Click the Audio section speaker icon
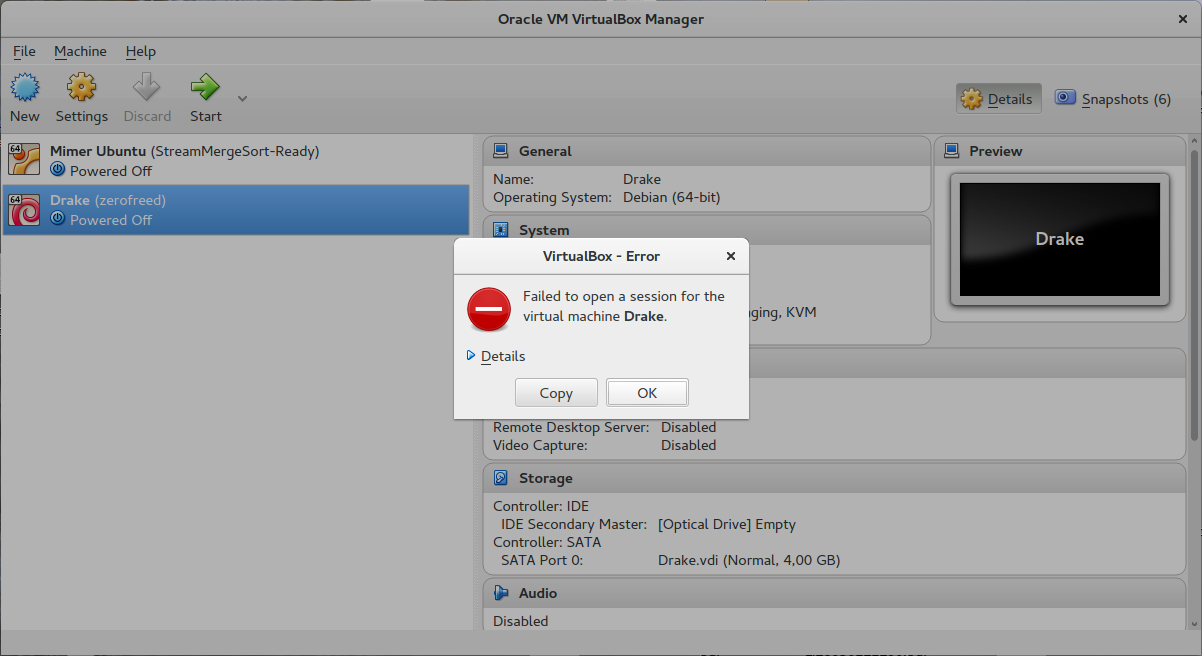 pos(501,593)
